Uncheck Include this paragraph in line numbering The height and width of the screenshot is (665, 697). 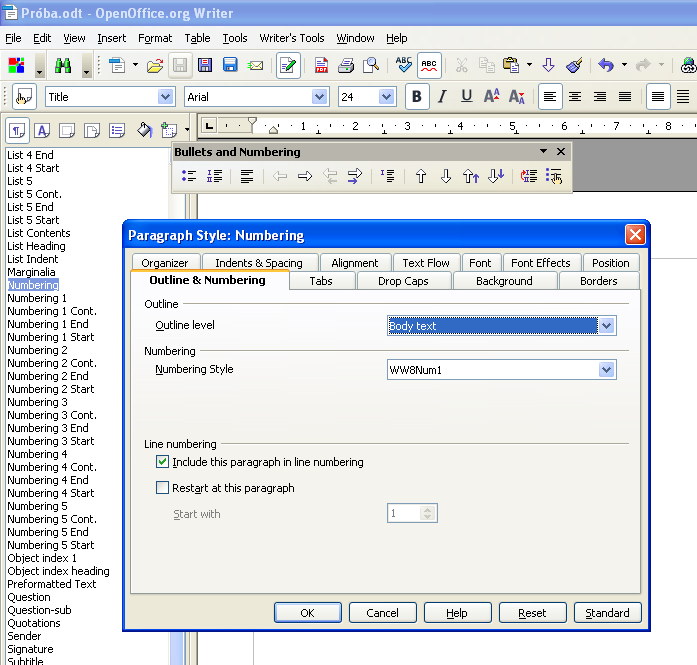[x=163, y=462]
